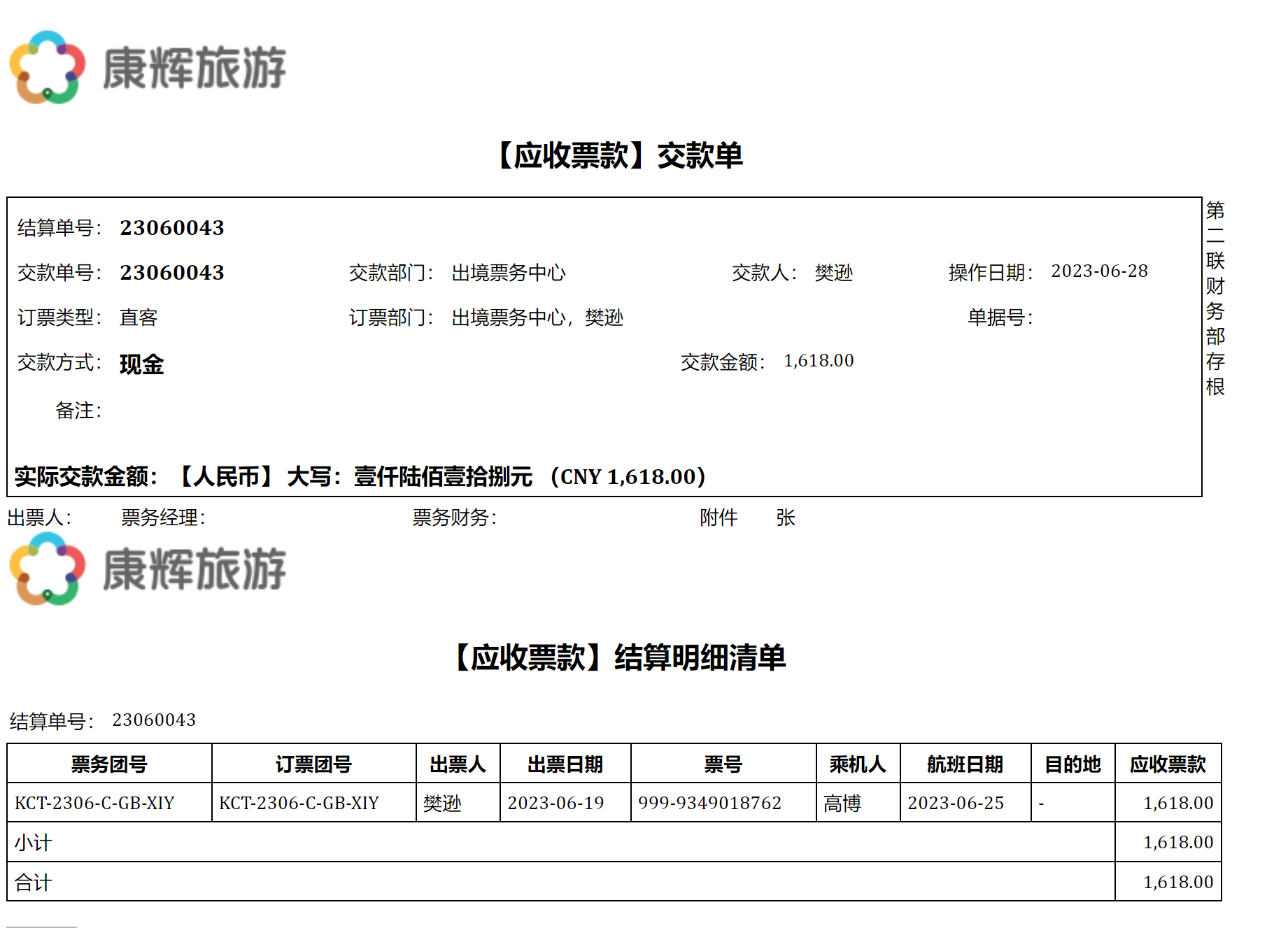This screenshot has width=1288, height=928.
Task: Click the 直客 booking type value
Action: point(139,317)
